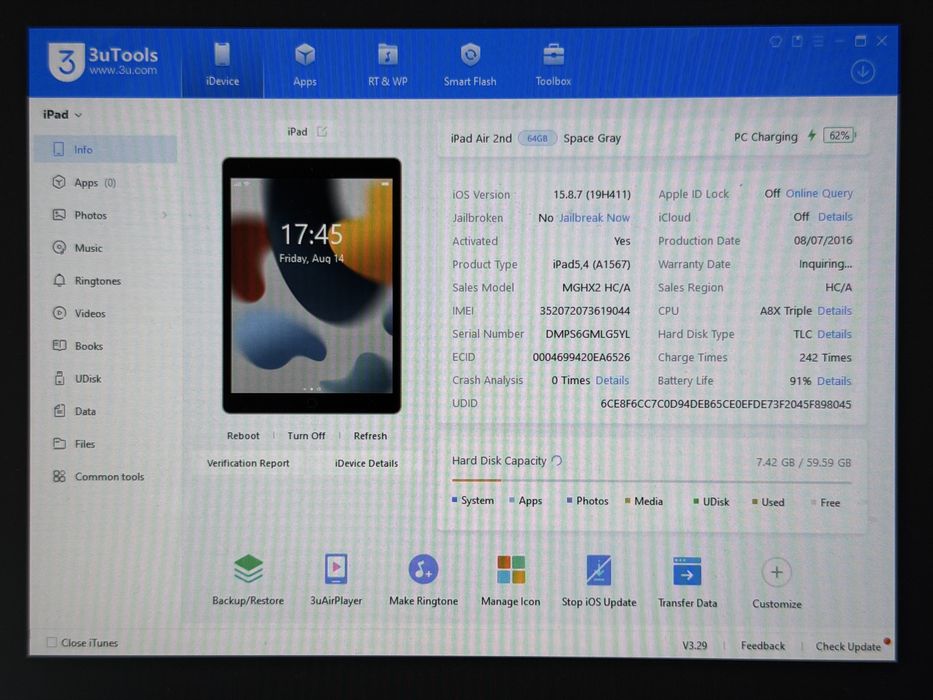Switch to the Apps tab

click(x=305, y=64)
